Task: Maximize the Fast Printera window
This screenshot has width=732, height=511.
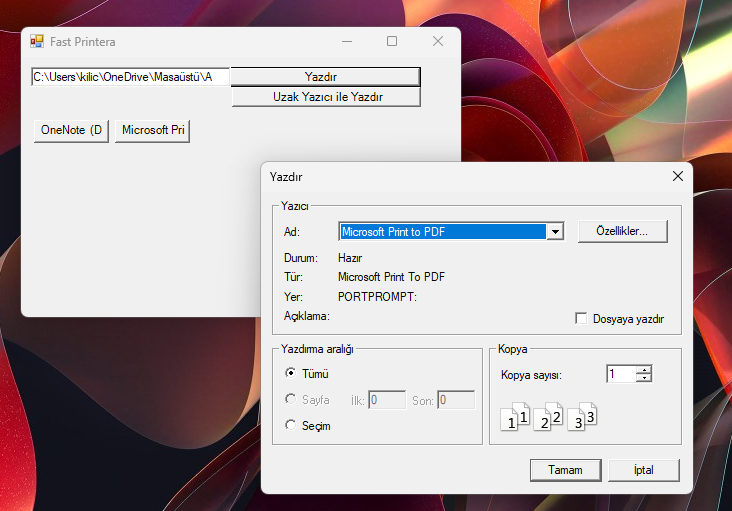Action: coord(392,42)
